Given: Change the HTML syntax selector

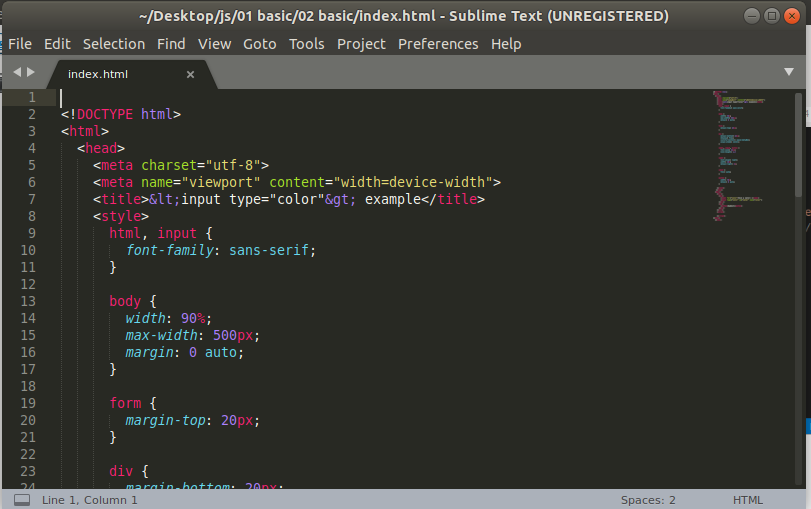Looking at the screenshot, I should 747,500.
